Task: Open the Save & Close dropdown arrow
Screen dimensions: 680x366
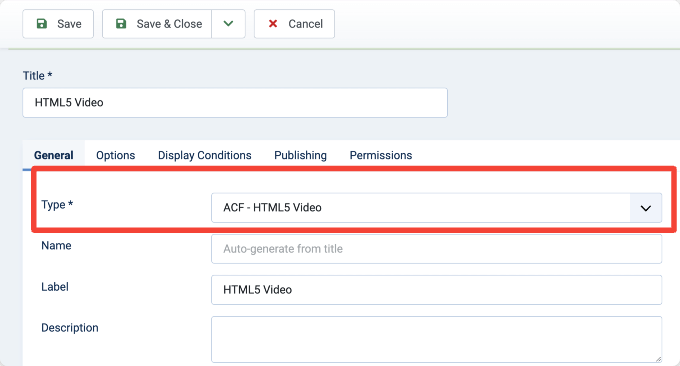Action: [x=229, y=24]
